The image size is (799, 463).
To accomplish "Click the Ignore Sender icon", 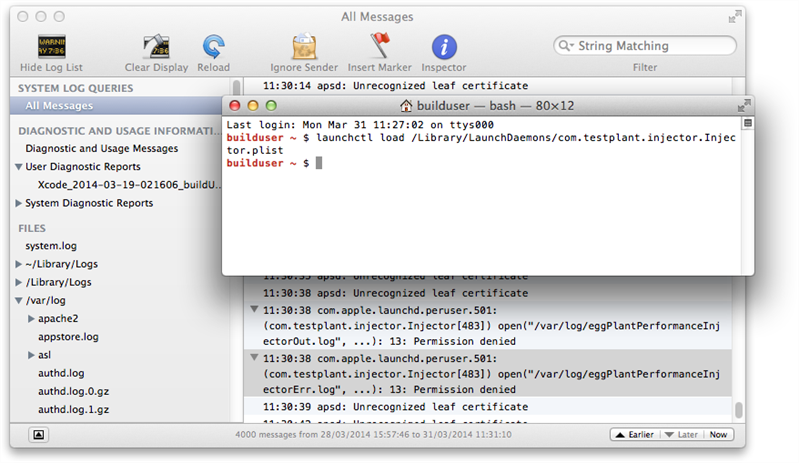I will (304, 46).
